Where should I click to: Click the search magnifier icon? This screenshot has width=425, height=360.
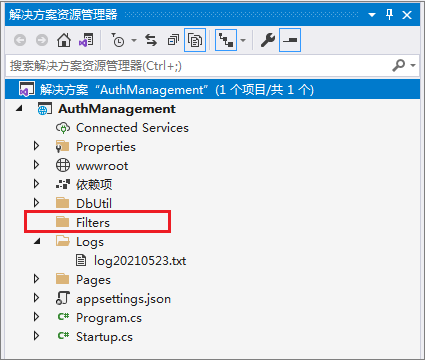pyautogui.click(x=399, y=65)
